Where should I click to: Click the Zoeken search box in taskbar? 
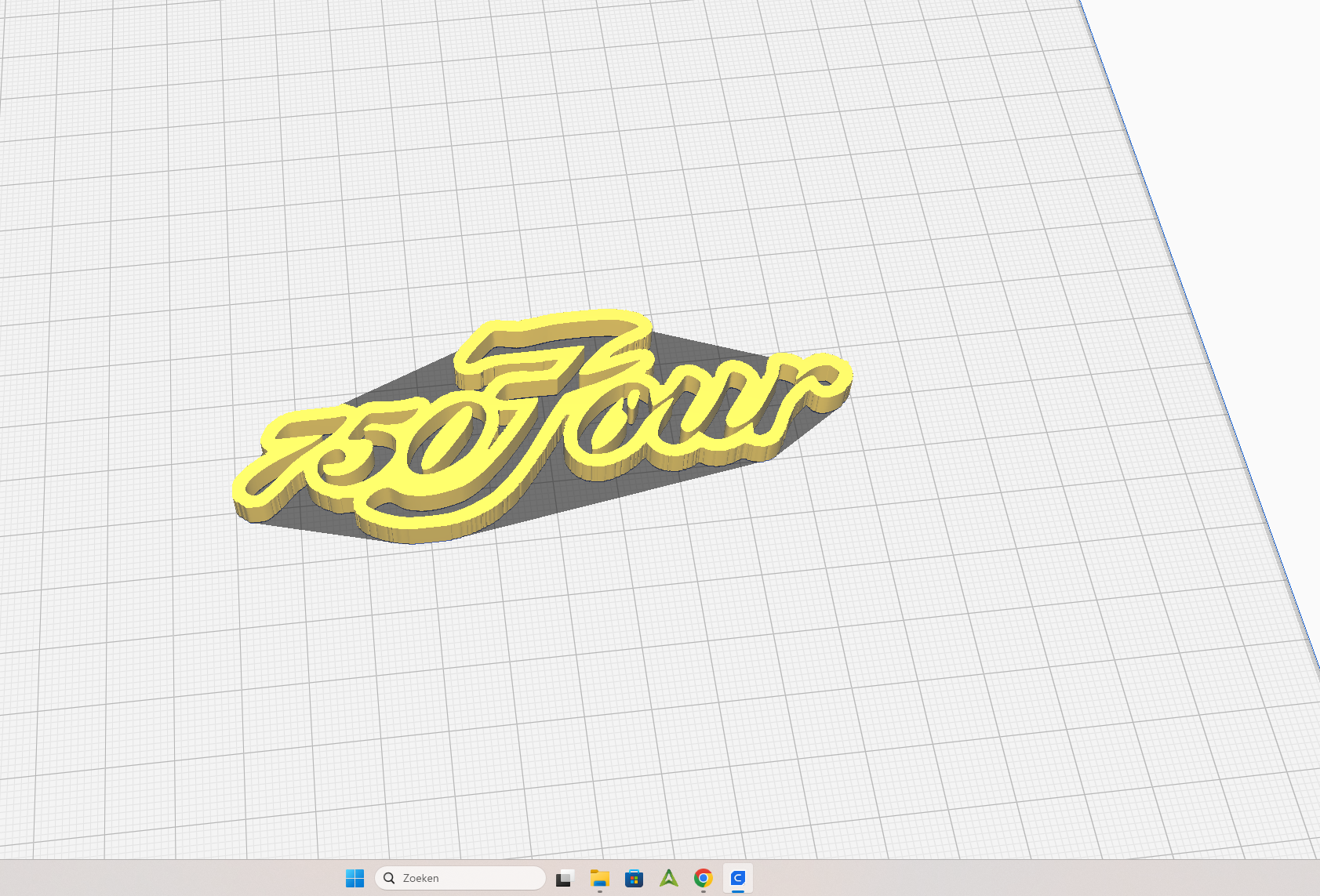[460, 878]
